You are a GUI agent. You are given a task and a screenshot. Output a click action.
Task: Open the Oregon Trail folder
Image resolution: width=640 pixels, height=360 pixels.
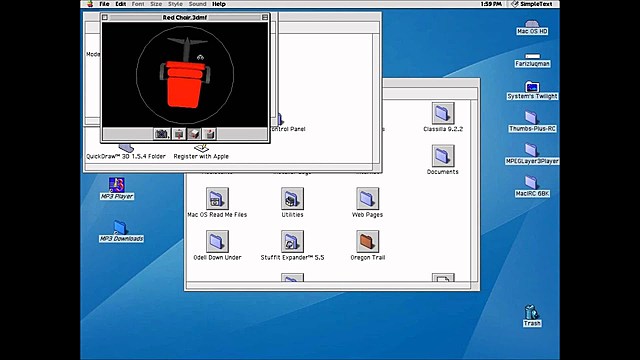(x=367, y=246)
